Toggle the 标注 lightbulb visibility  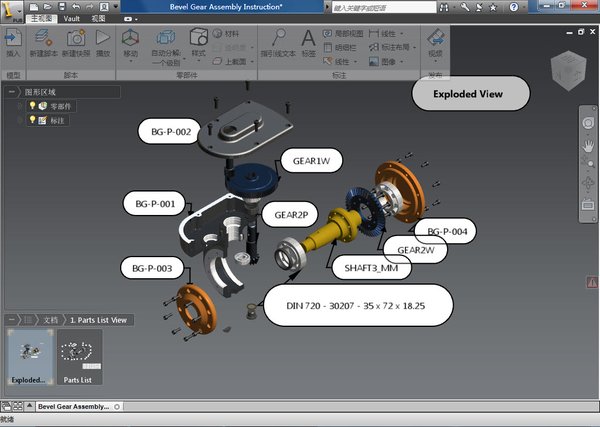coord(32,120)
